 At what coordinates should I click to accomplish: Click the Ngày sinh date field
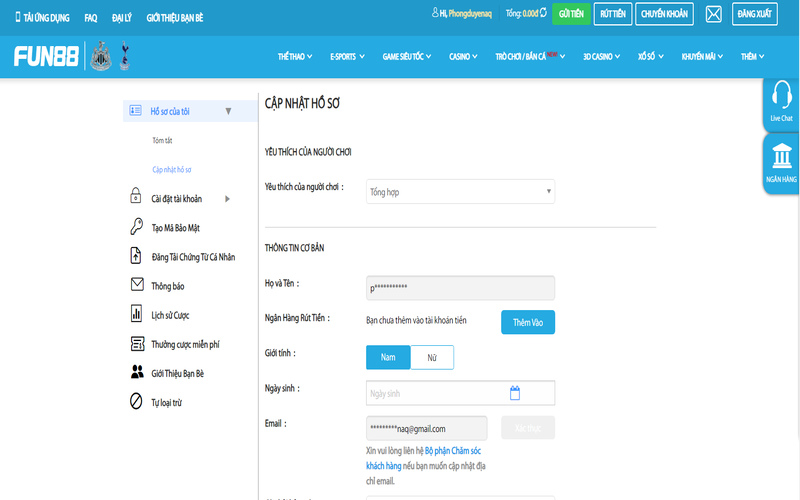pyautogui.click(x=460, y=393)
